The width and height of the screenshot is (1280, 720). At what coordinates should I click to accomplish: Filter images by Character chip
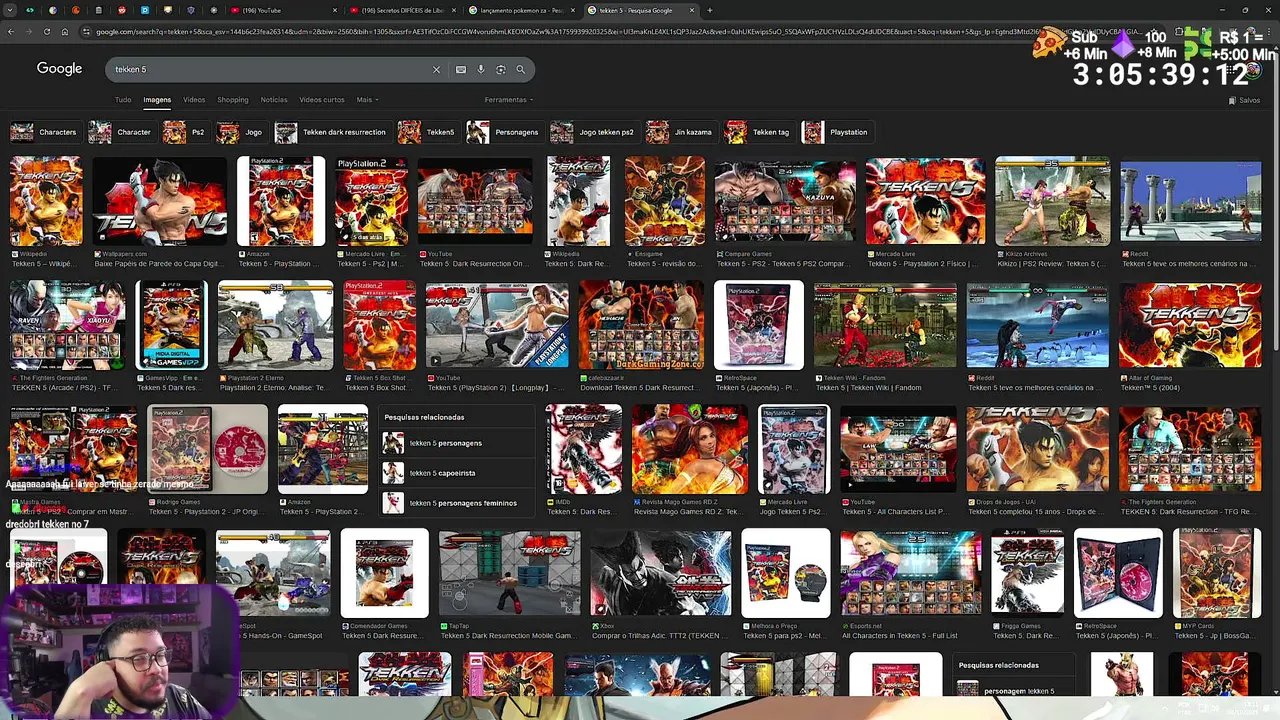click(x=121, y=132)
